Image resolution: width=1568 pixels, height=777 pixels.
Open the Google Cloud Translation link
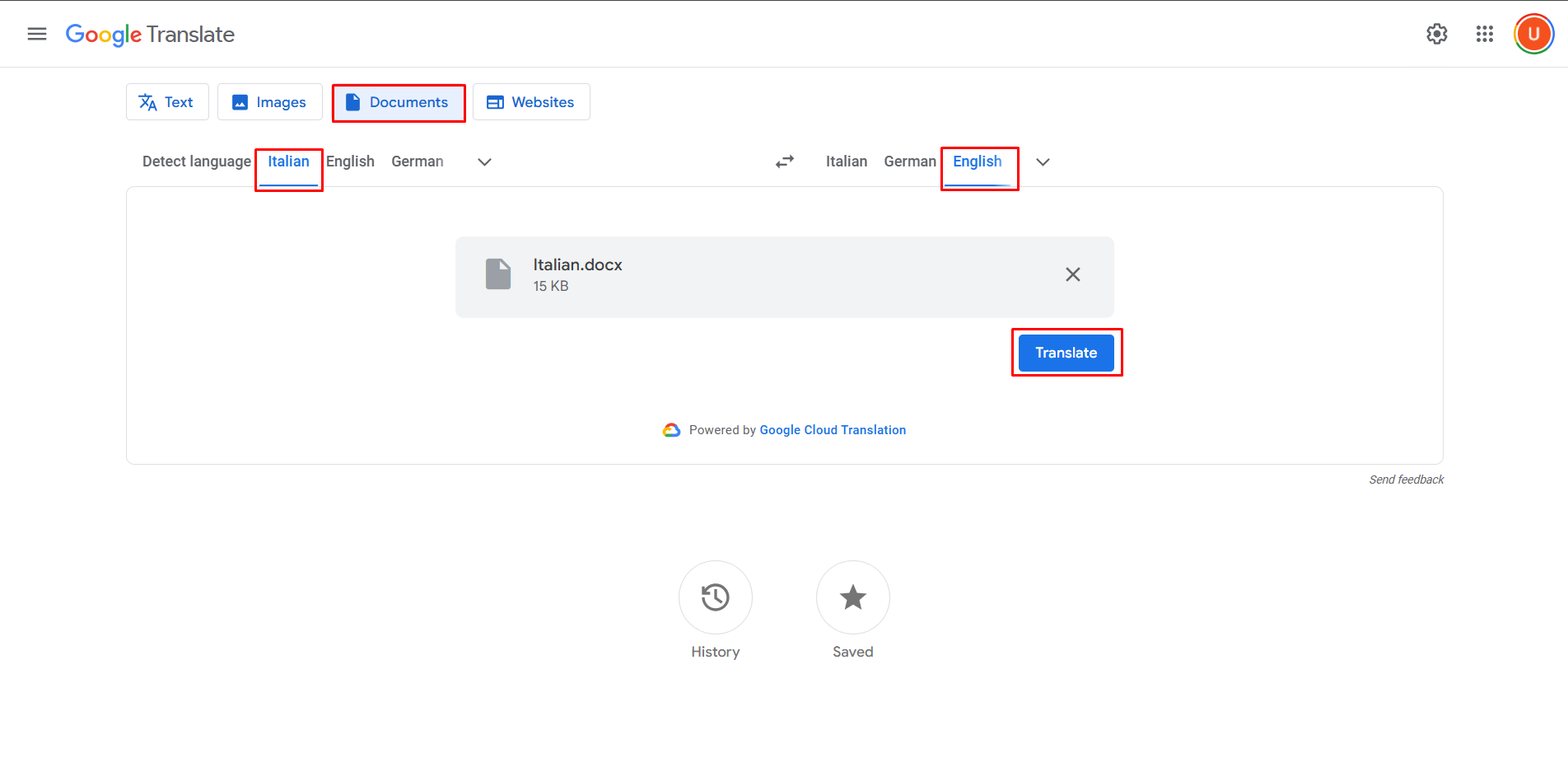(832, 429)
